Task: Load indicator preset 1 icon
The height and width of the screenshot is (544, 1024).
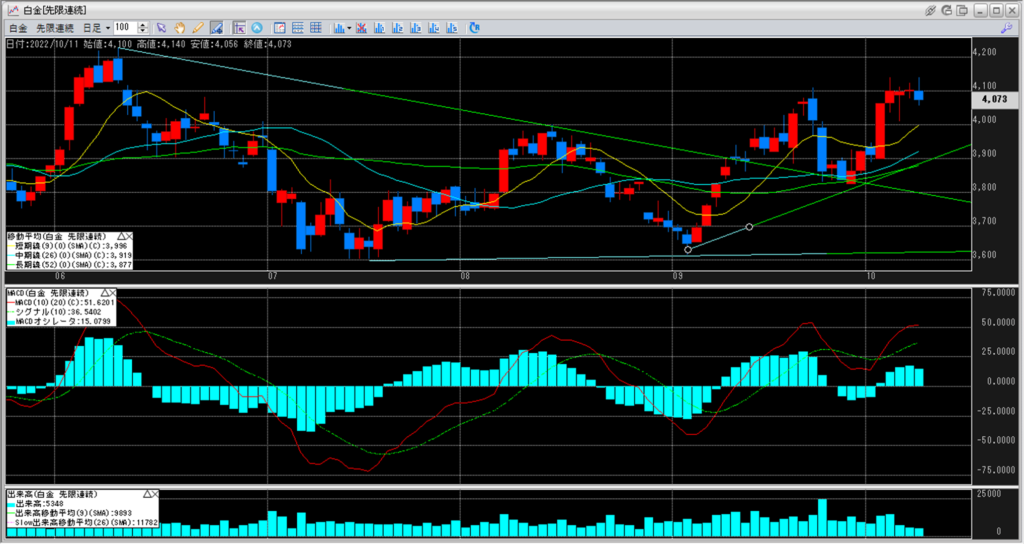Action: click(379, 28)
